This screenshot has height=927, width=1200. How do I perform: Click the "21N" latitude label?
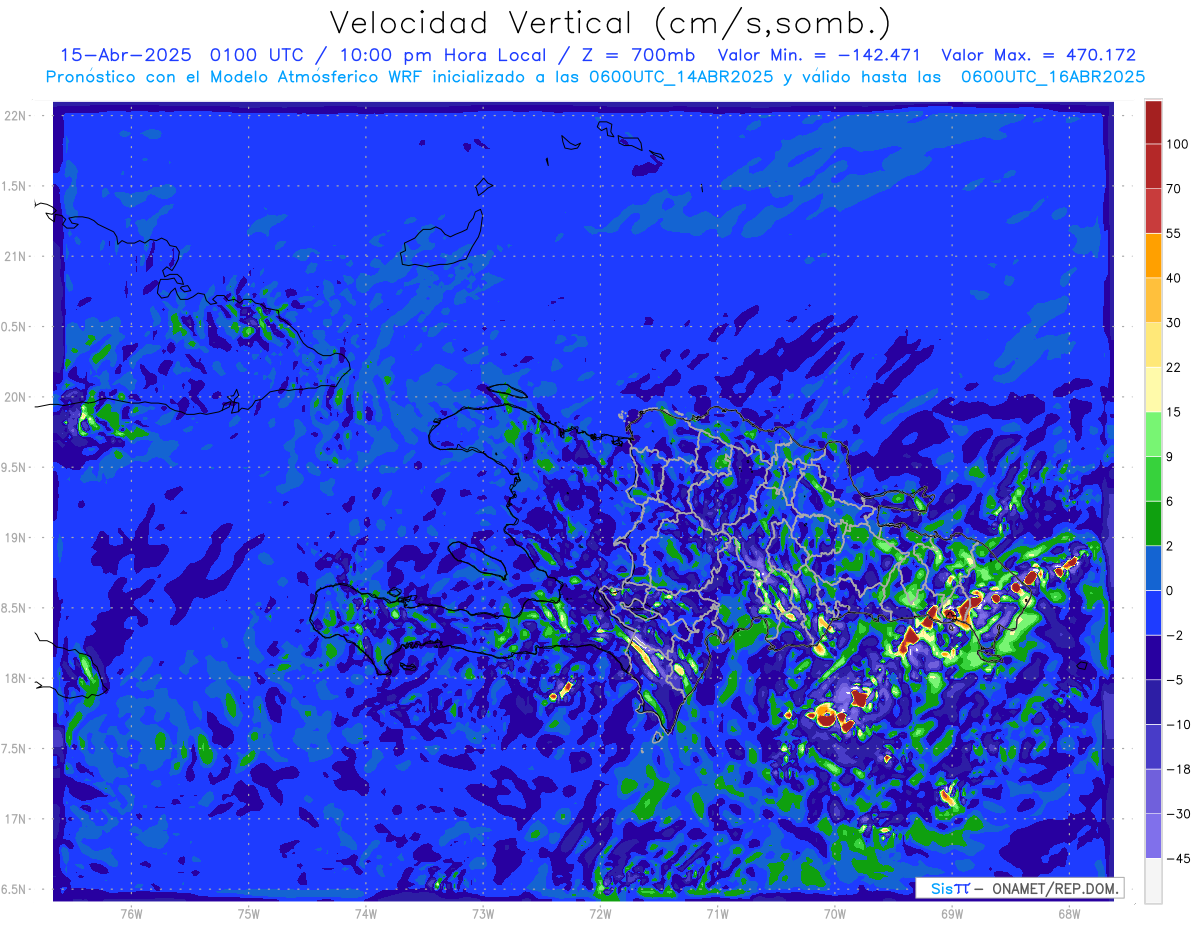pyautogui.click(x=16, y=256)
